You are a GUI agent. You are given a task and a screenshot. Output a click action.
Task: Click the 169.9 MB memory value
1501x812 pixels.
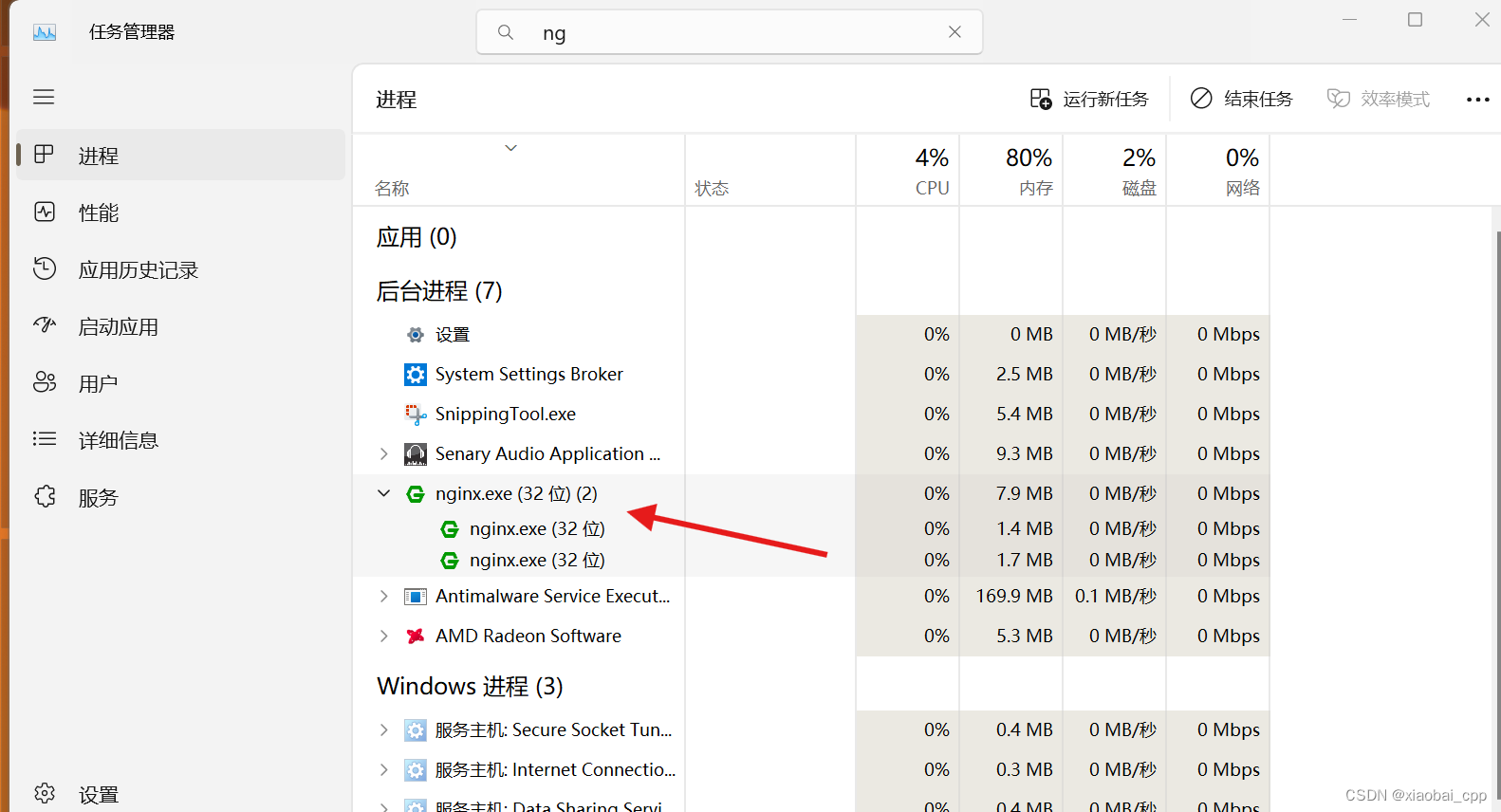tap(1014, 597)
